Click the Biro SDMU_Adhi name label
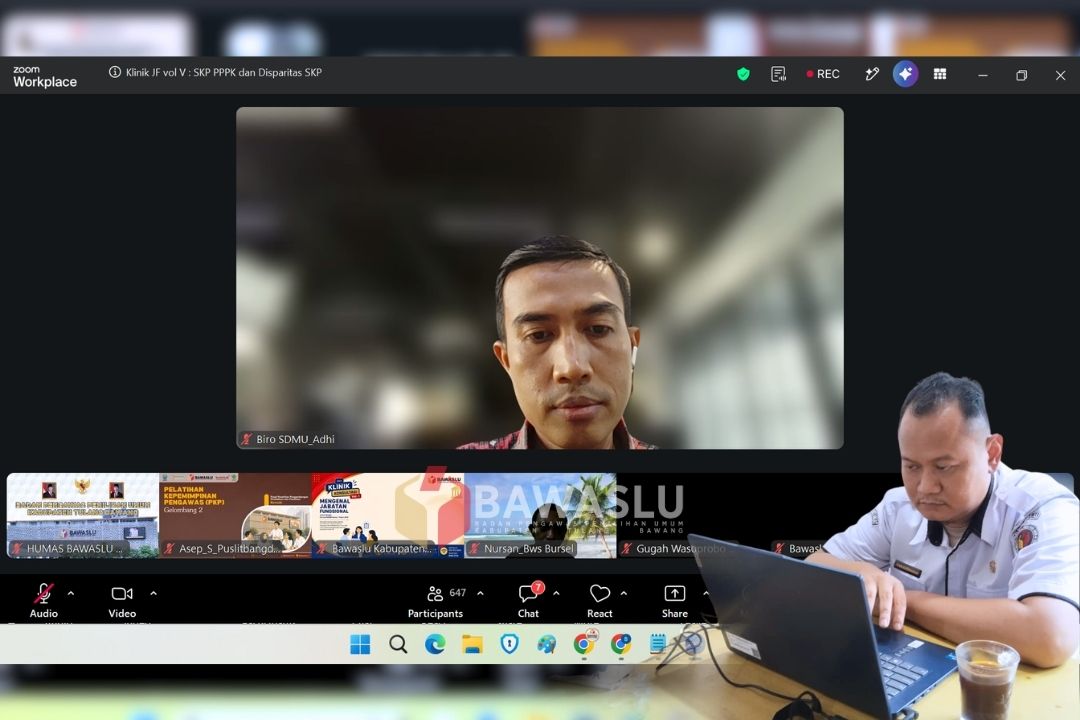The width and height of the screenshot is (1080, 720). (295, 439)
